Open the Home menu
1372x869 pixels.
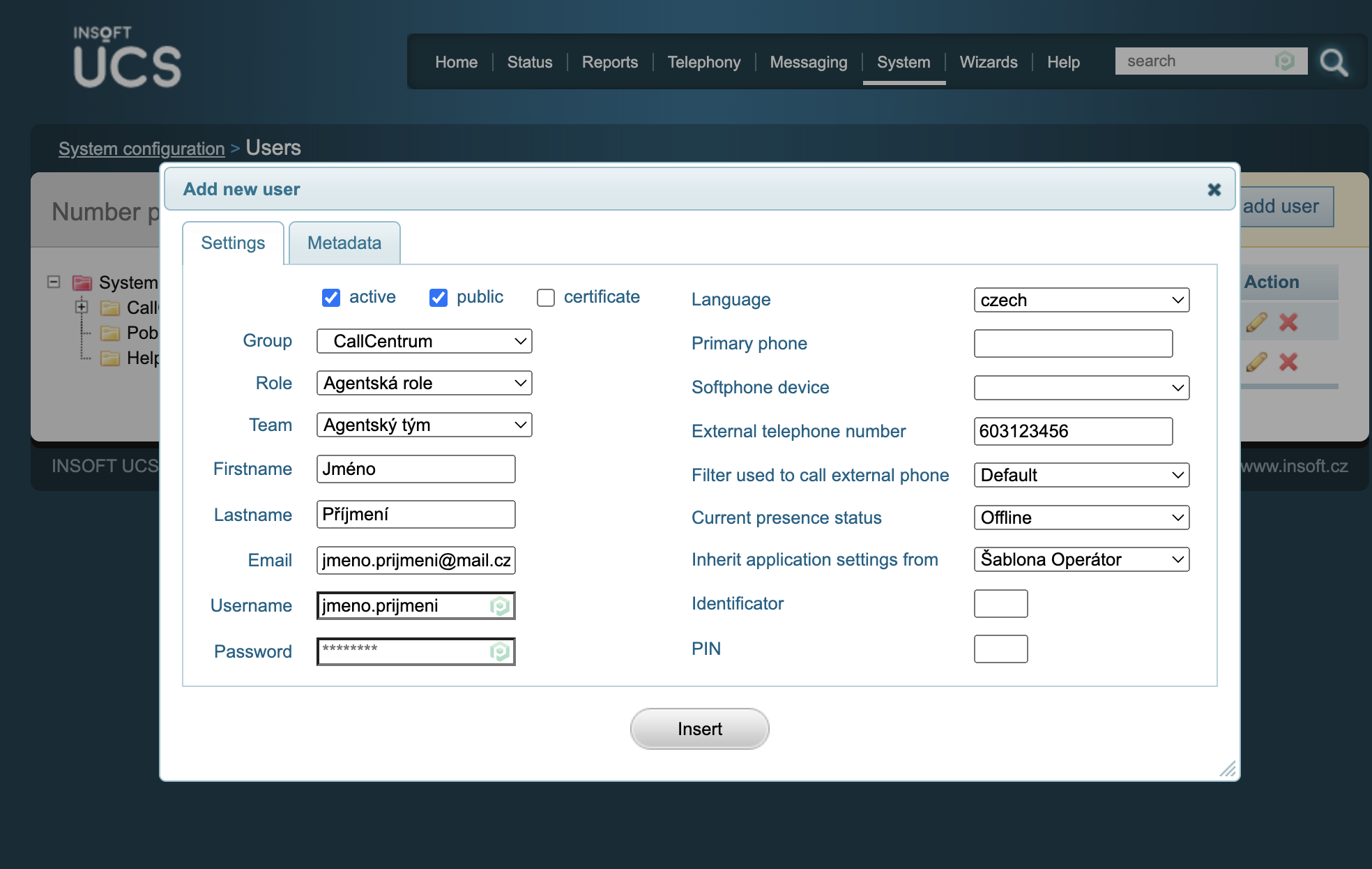456,62
